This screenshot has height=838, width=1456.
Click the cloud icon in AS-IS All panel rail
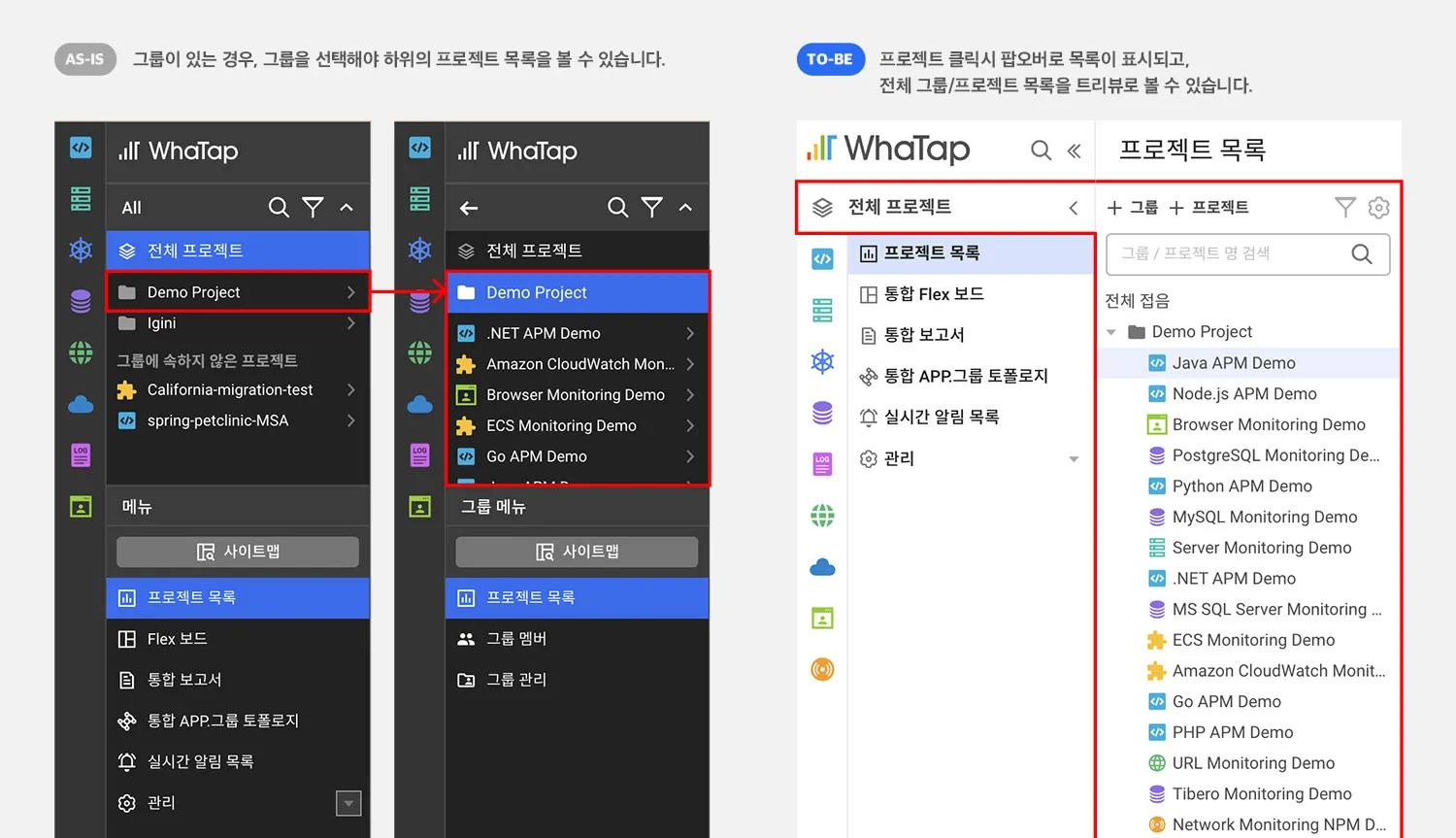[81, 404]
